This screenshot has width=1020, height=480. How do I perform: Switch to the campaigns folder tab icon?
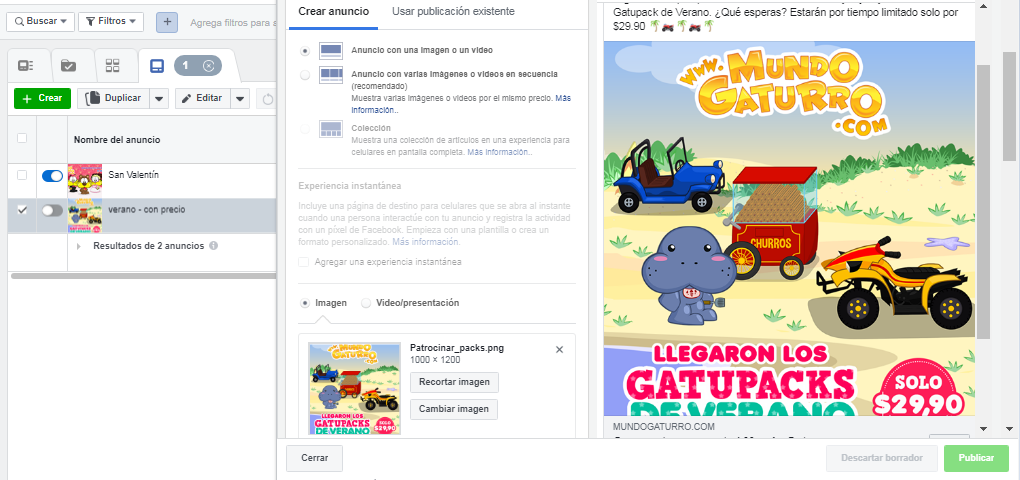[68, 66]
